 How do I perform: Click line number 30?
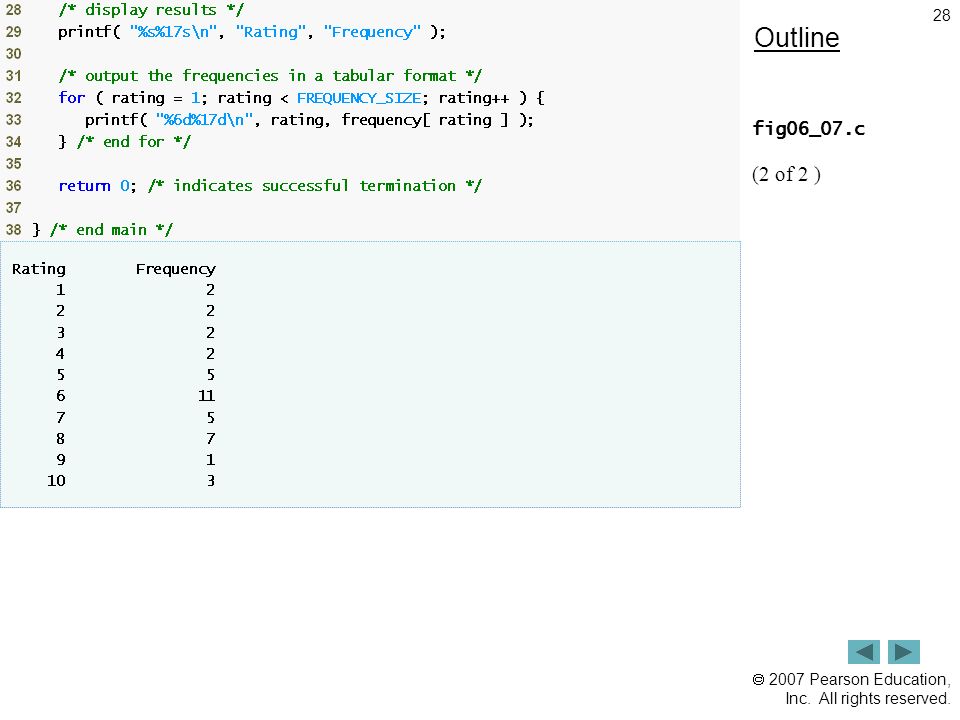click(13, 54)
